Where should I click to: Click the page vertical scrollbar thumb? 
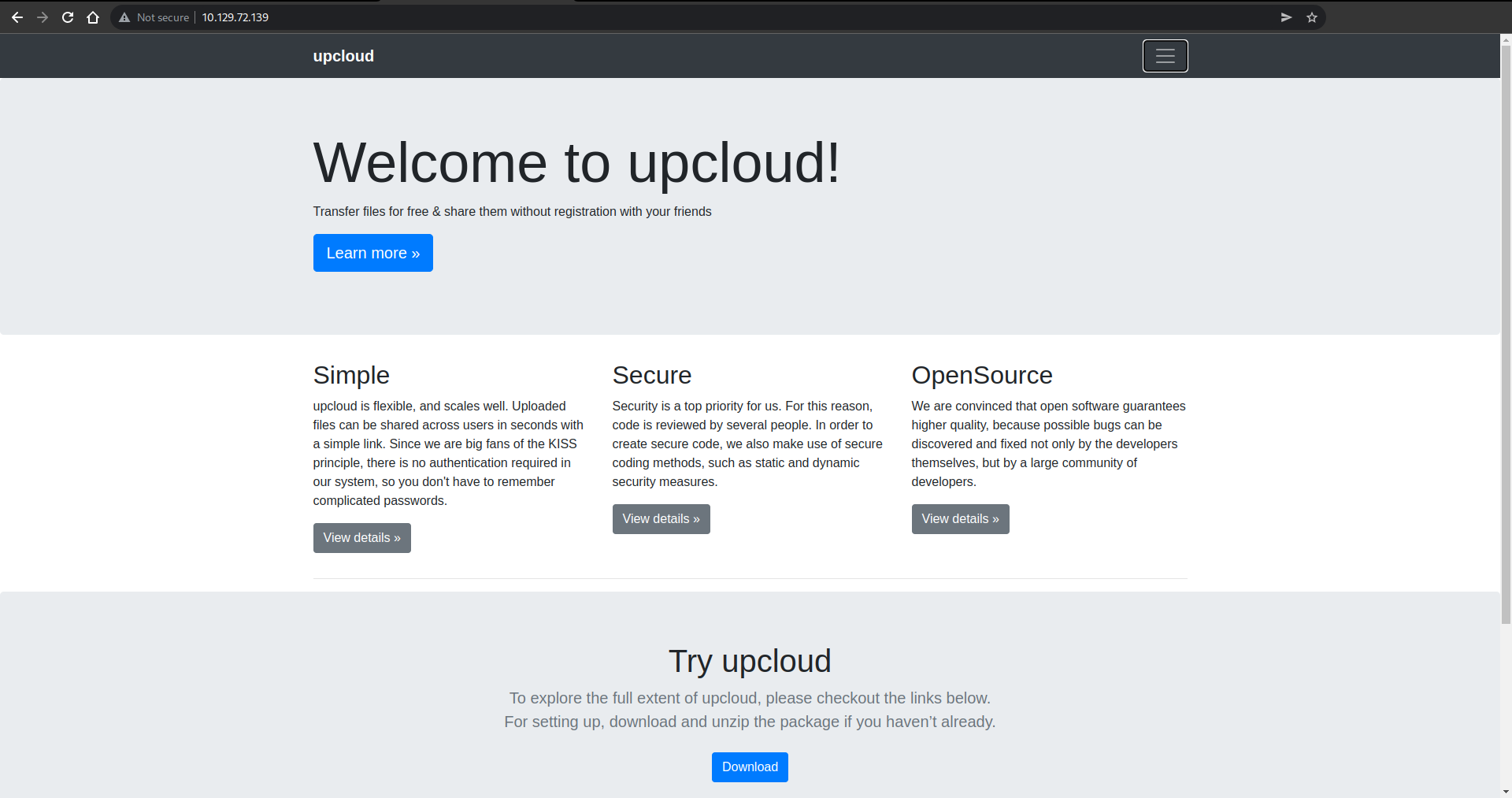point(1506,335)
